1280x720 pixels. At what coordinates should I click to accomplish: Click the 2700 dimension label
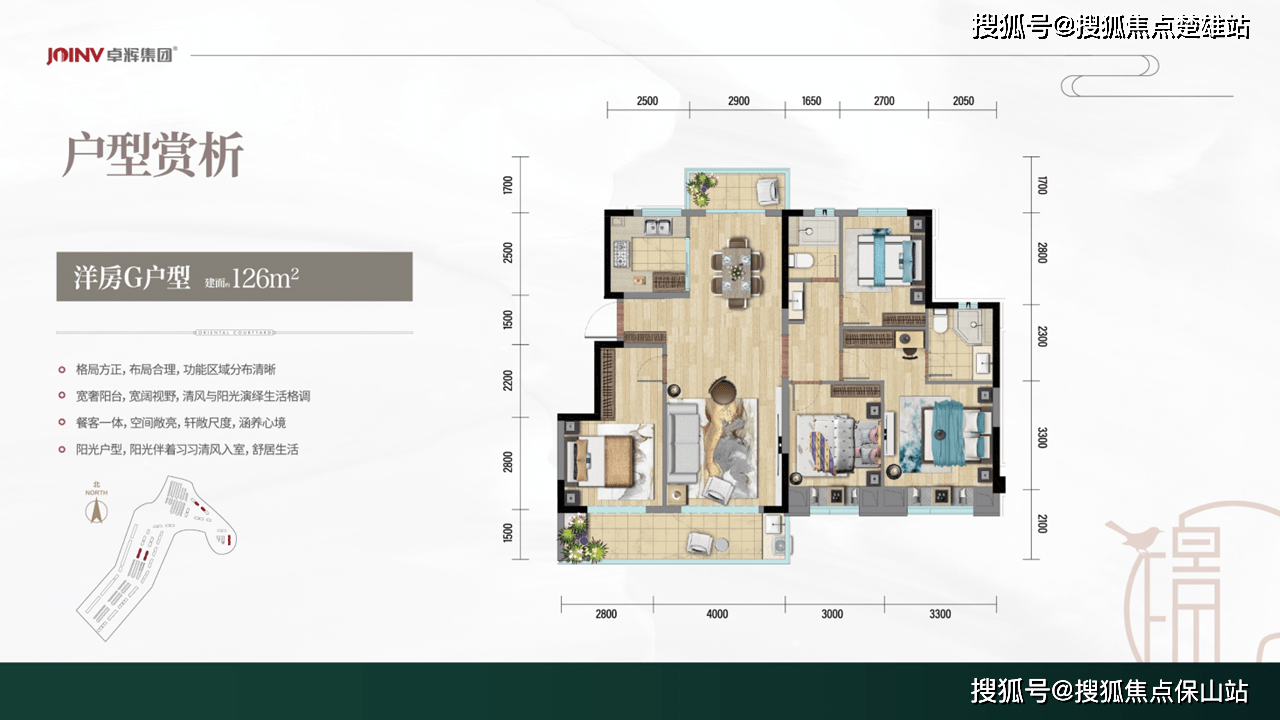[884, 101]
